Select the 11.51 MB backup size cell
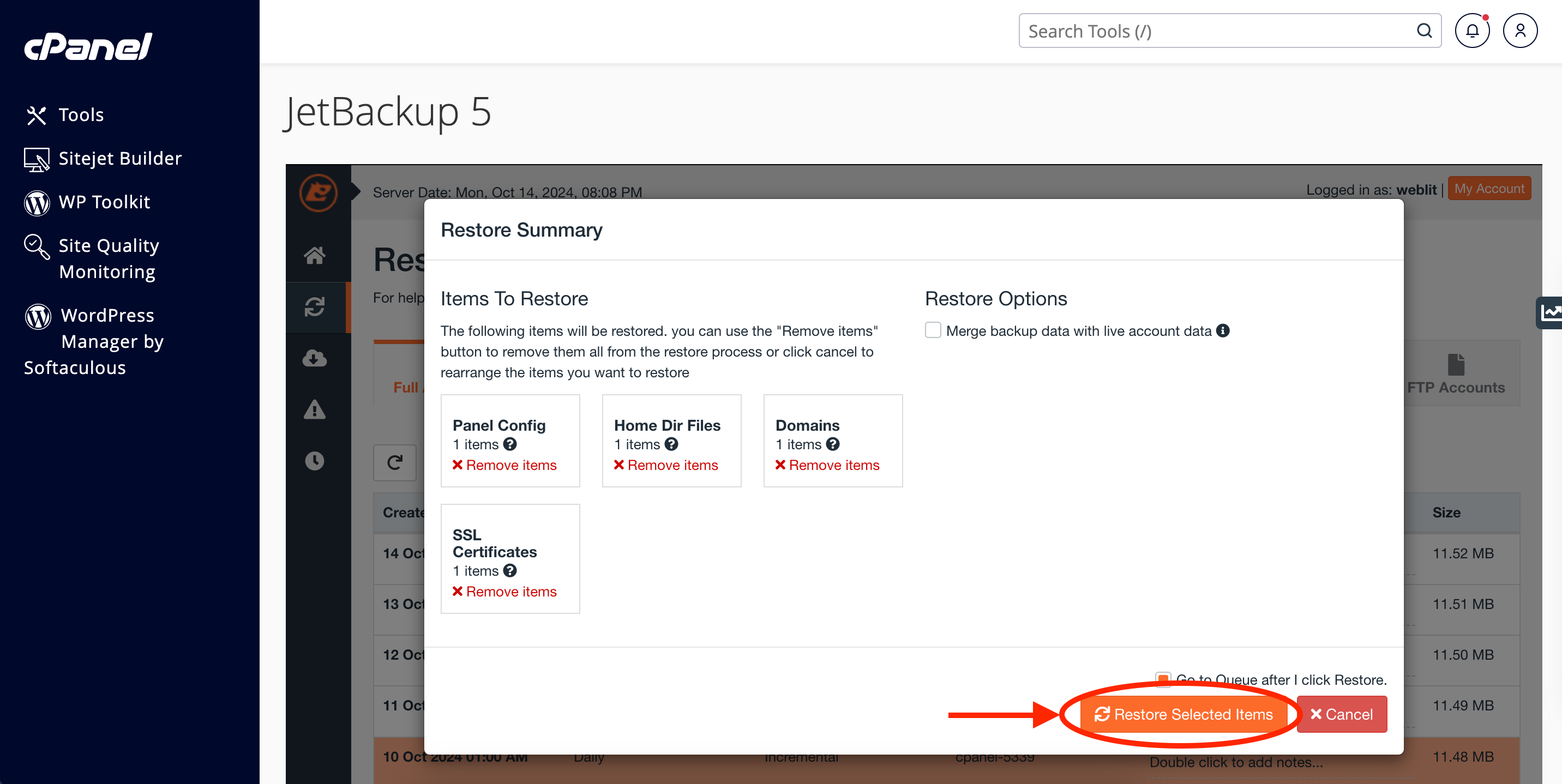The image size is (1562, 784). pos(1463,604)
